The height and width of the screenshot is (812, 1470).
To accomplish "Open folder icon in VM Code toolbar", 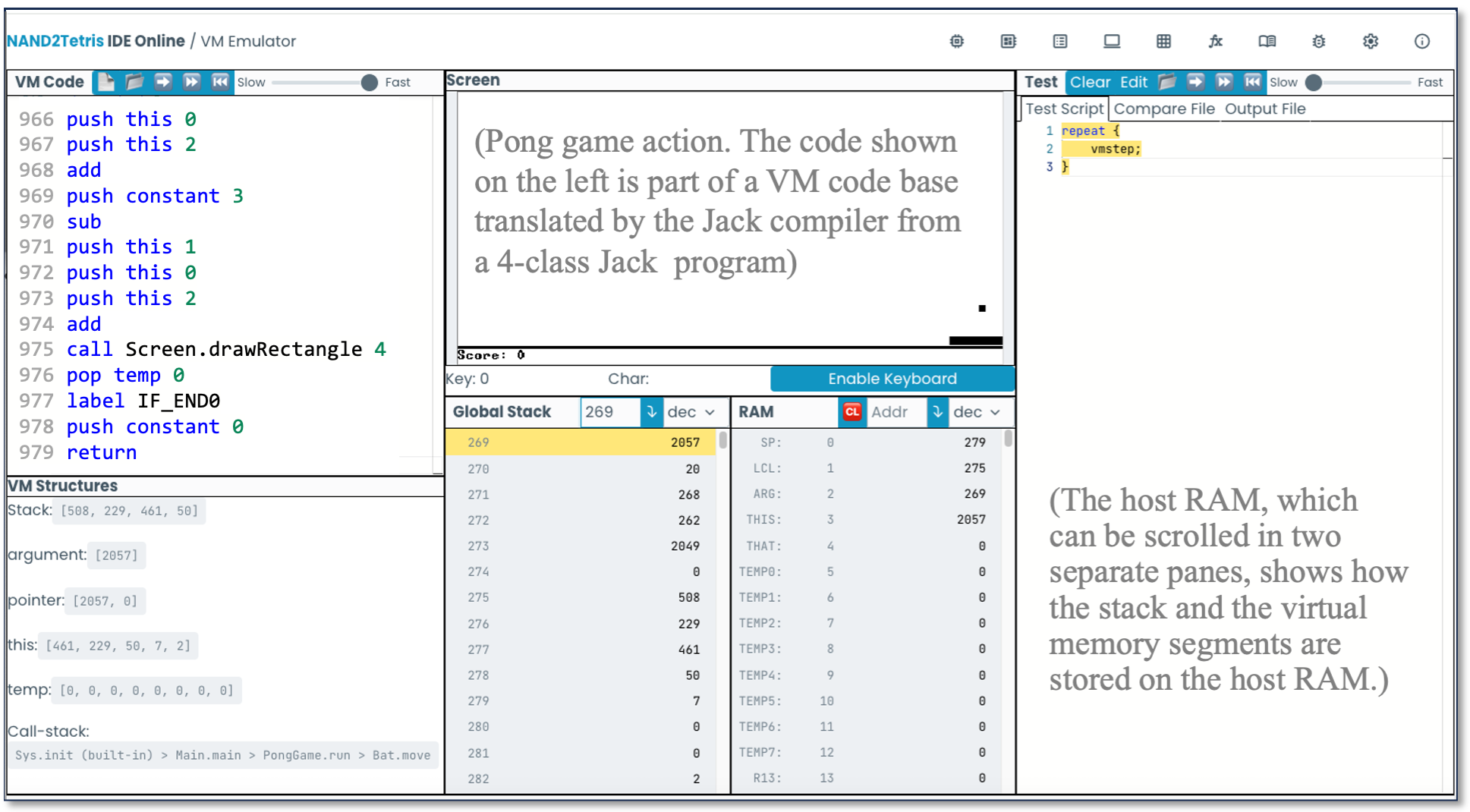I will pos(134,82).
